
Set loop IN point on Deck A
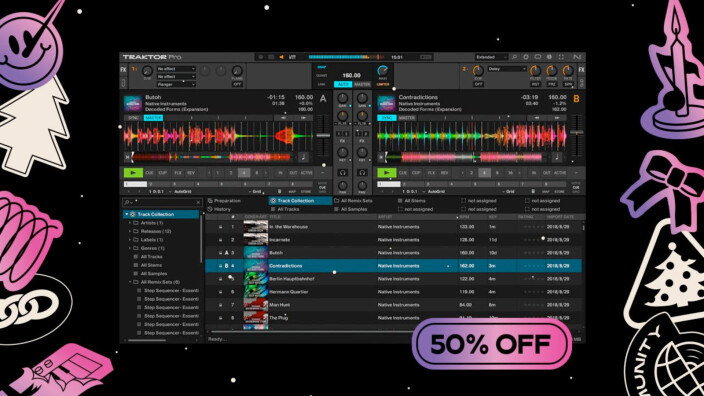[x=280, y=173]
